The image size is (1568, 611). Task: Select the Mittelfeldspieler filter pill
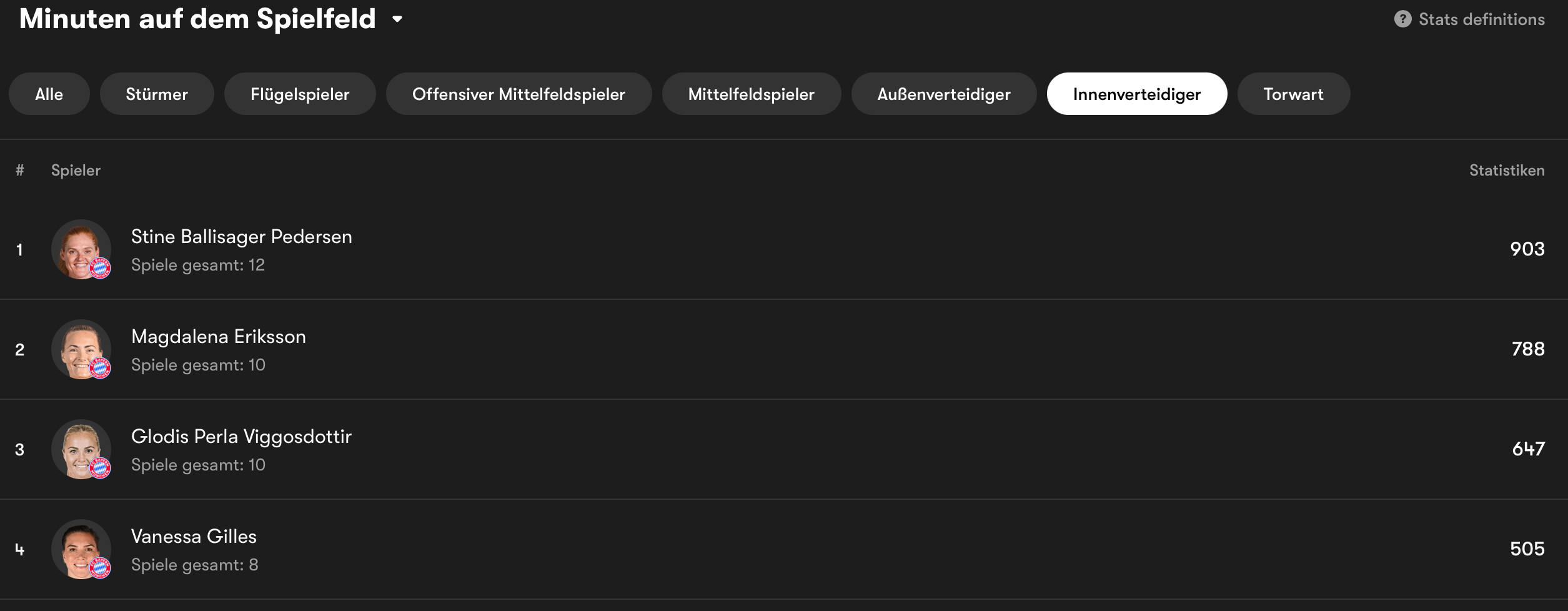tap(751, 94)
